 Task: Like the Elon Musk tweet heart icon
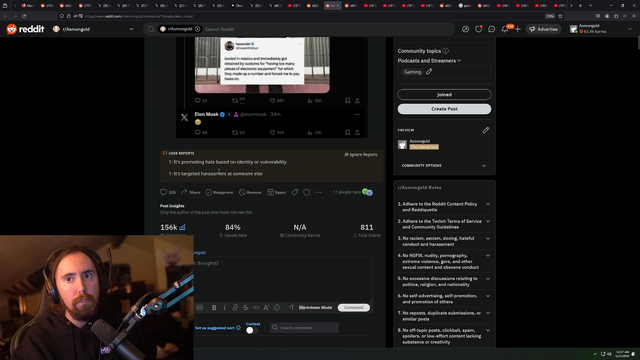[x=272, y=132]
